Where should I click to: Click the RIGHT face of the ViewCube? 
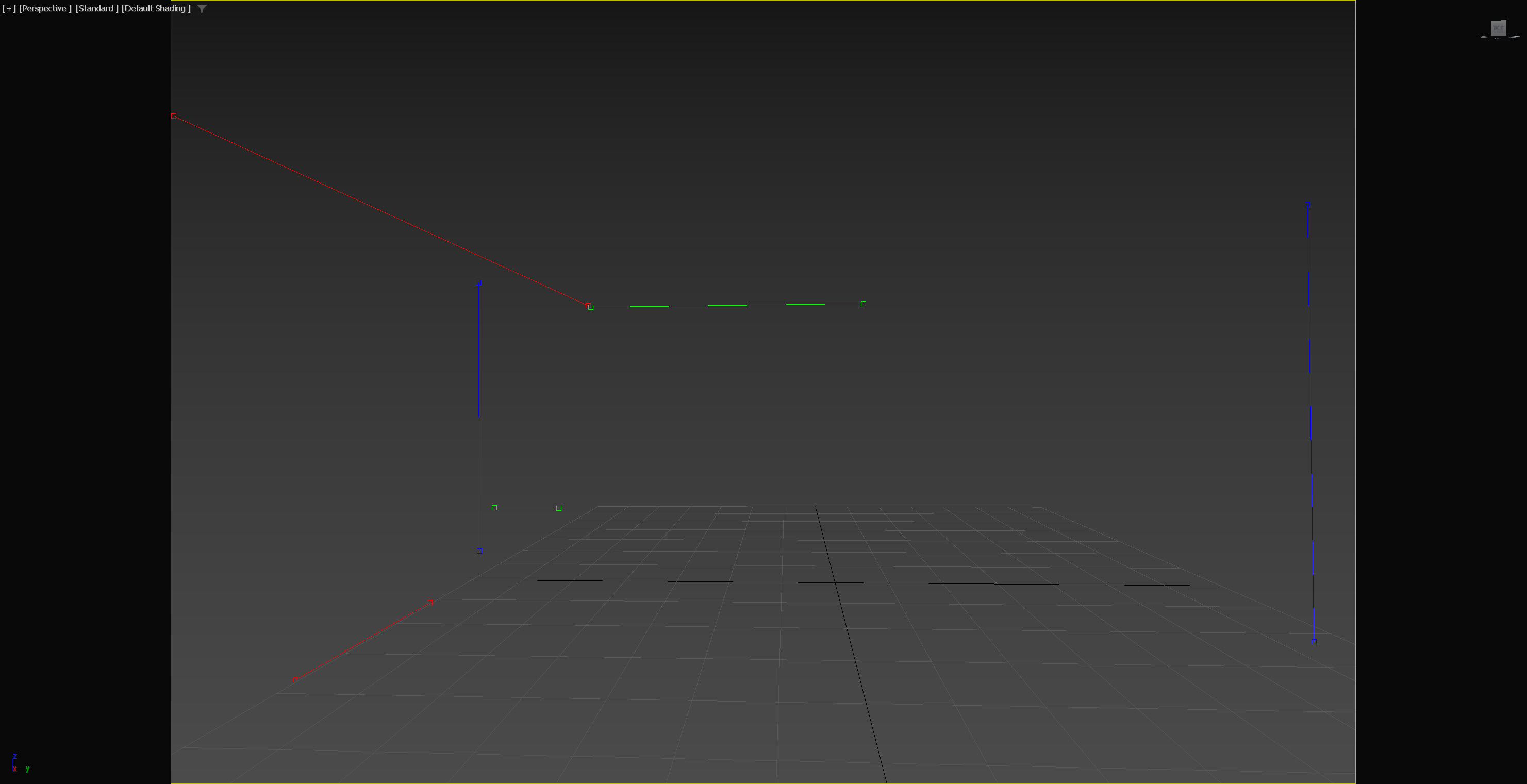(1498, 28)
